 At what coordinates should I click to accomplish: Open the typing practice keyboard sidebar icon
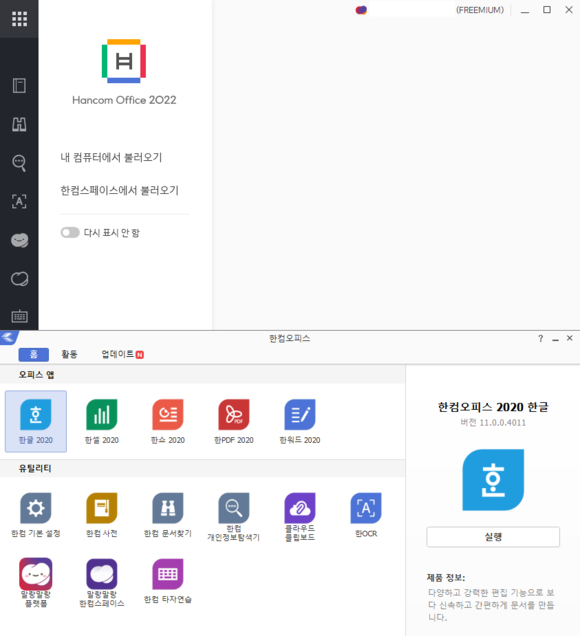point(19,316)
